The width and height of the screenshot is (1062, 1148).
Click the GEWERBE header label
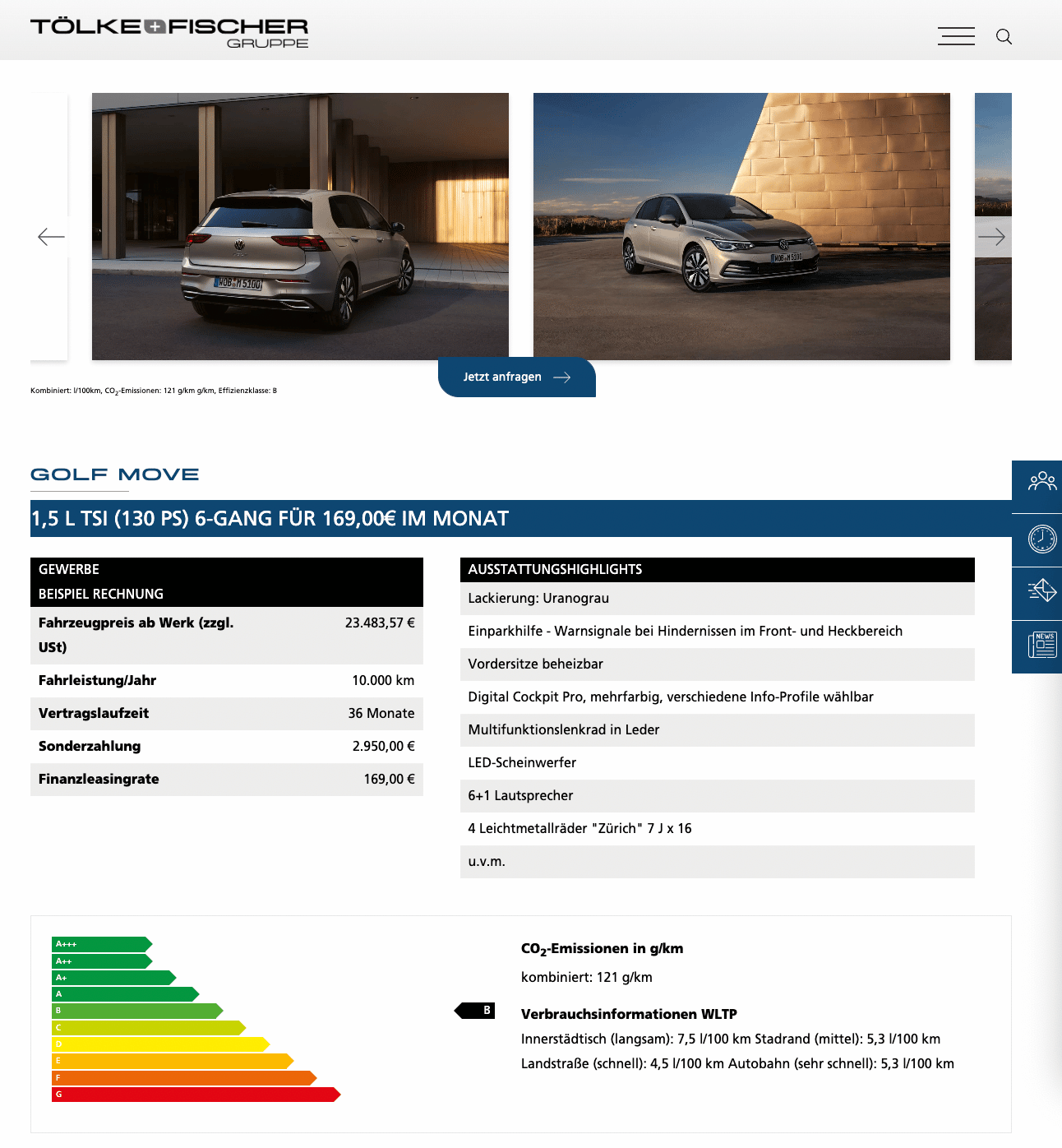(x=69, y=569)
